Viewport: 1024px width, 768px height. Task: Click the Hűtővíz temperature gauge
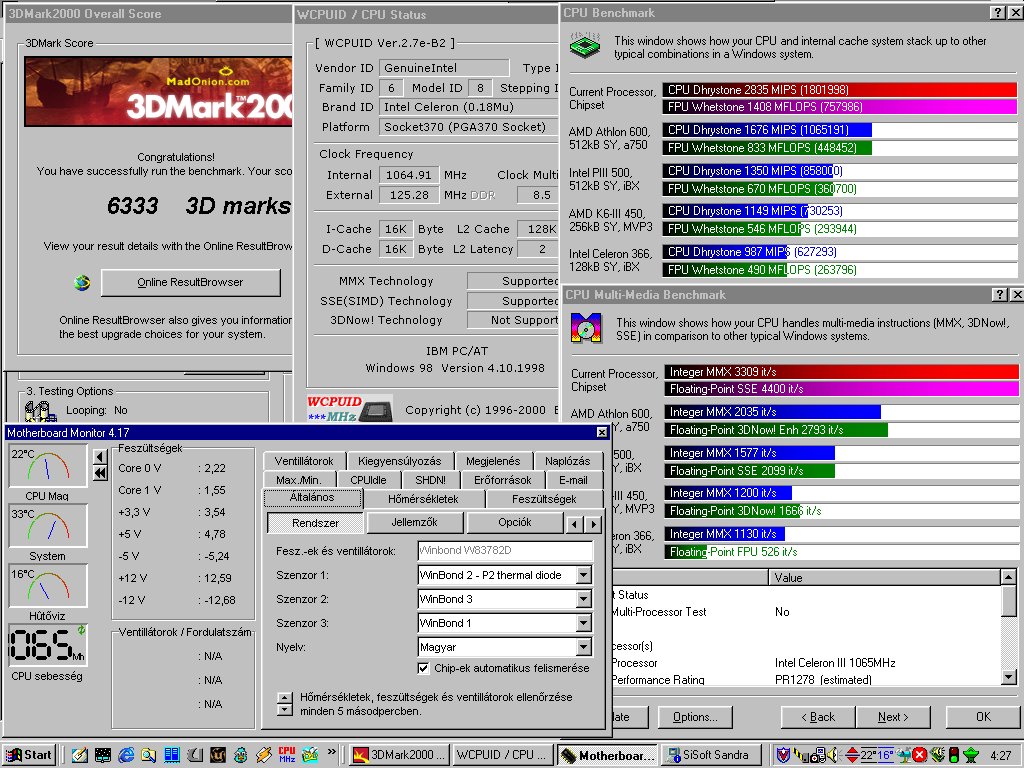point(48,586)
